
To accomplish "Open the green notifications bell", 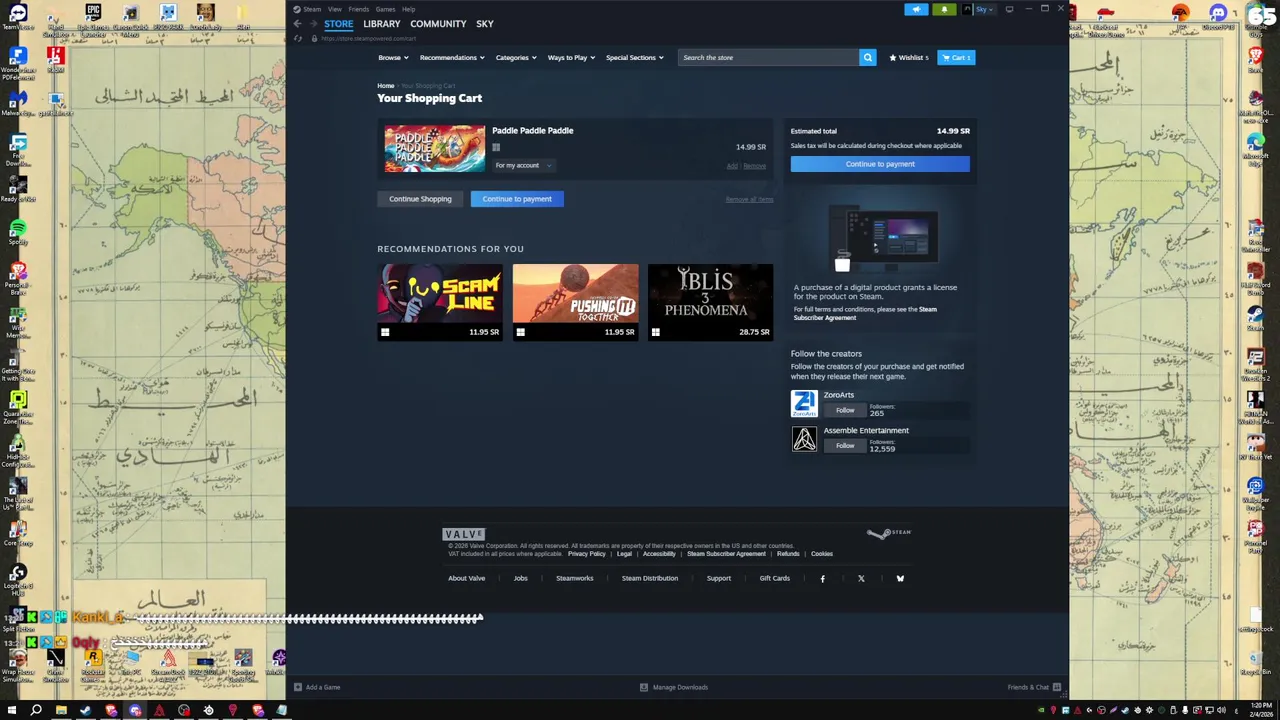I will 944,9.
